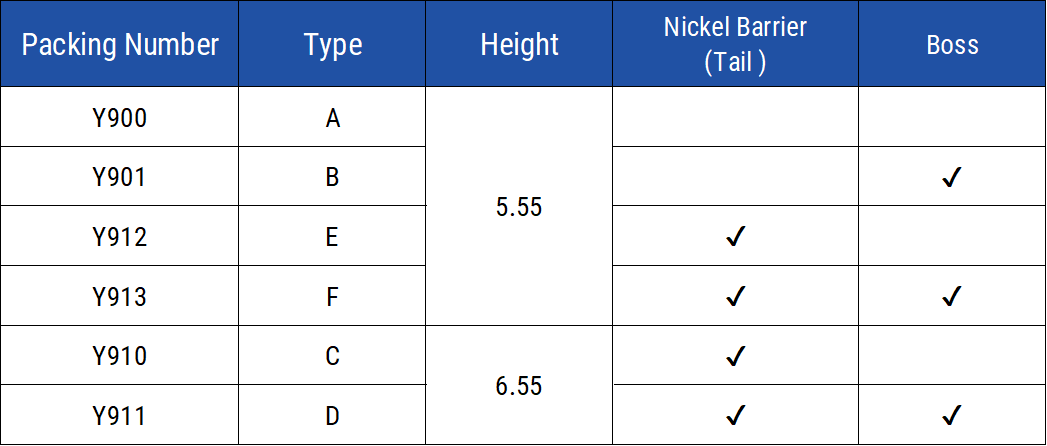The height and width of the screenshot is (446, 1047).
Task: Click the Boss checkmark in row Y911
Action: [951, 414]
